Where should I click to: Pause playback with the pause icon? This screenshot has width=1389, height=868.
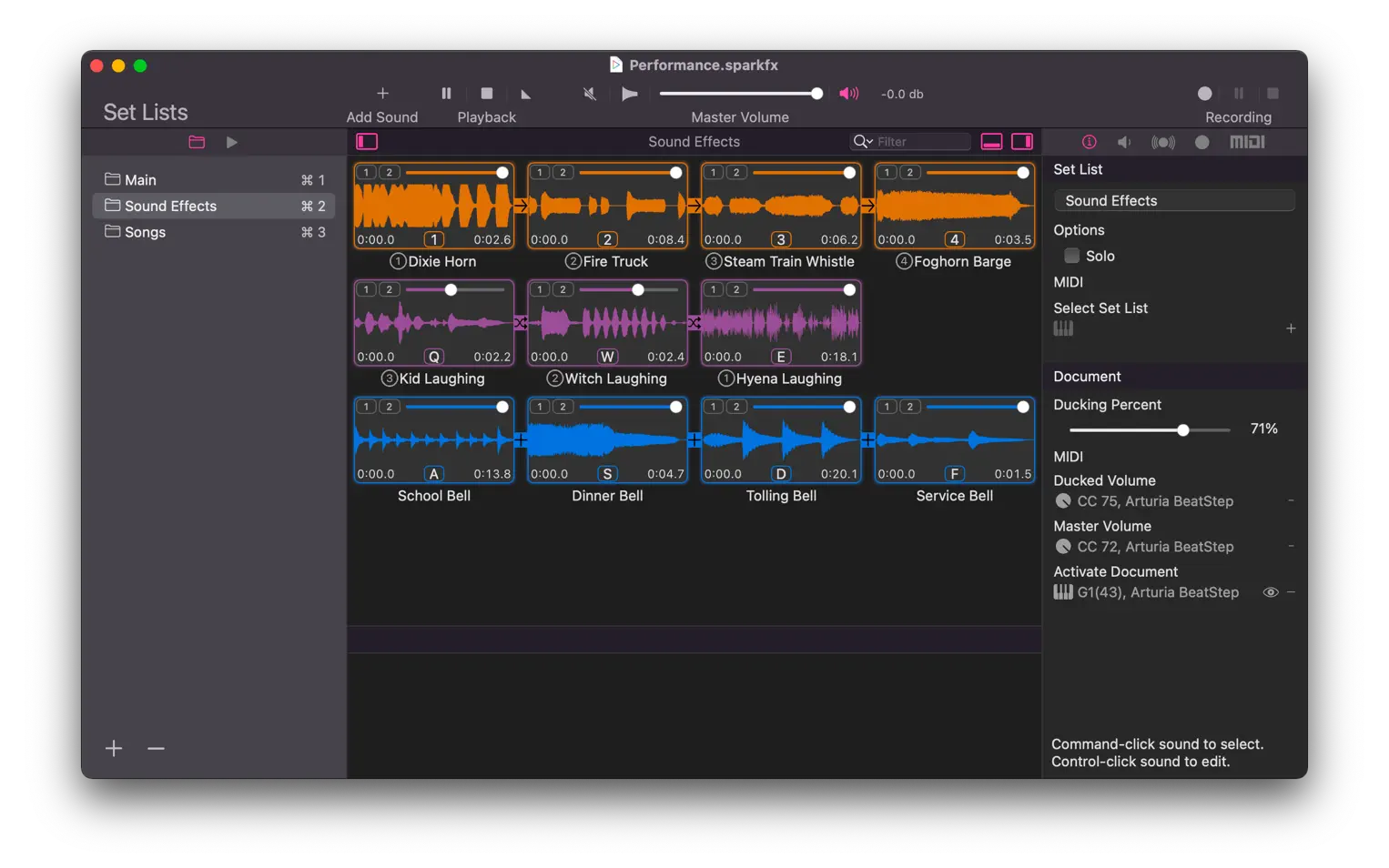pyautogui.click(x=446, y=93)
